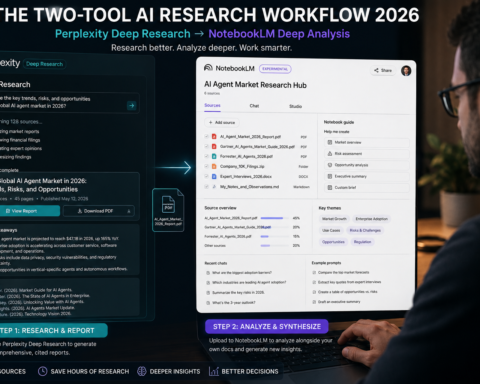
Task: Click the Deep Research badge in Perplexity
Action: [44, 64]
